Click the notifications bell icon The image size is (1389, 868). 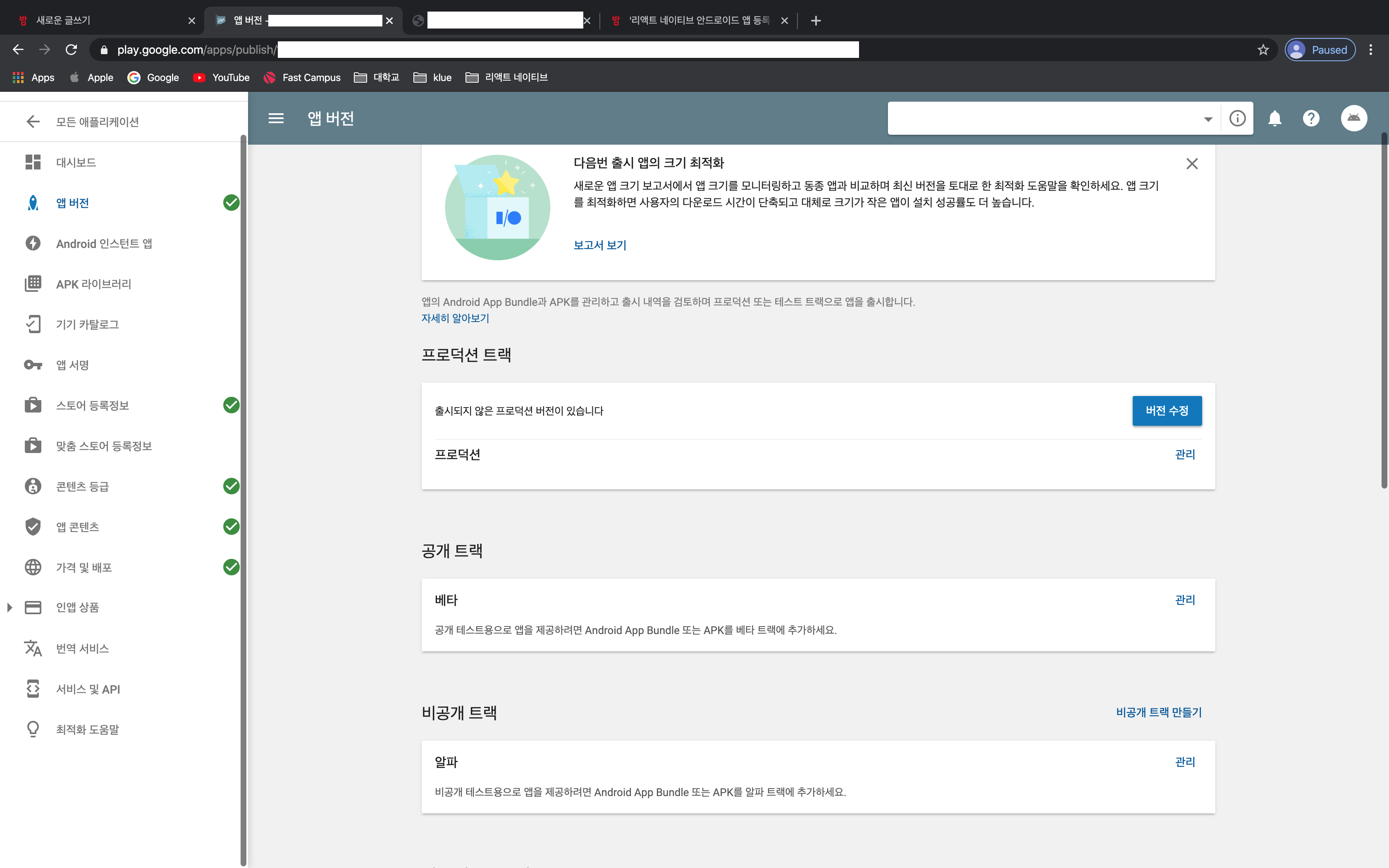click(1274, 118)
